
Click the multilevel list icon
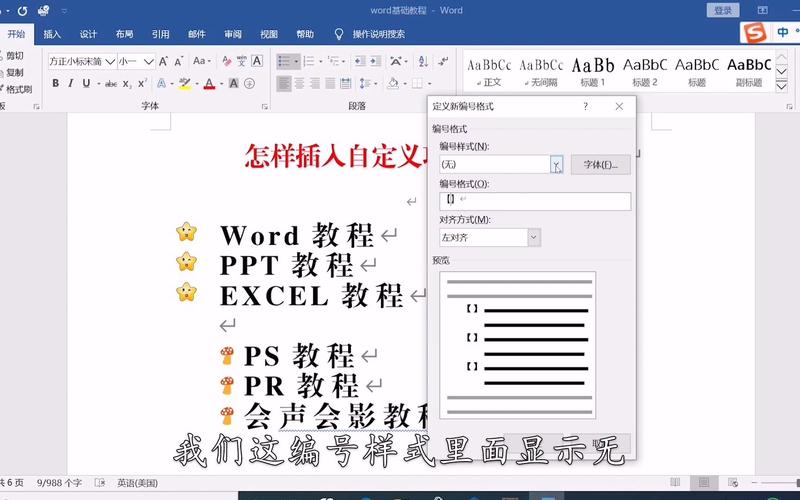(335, 61)
